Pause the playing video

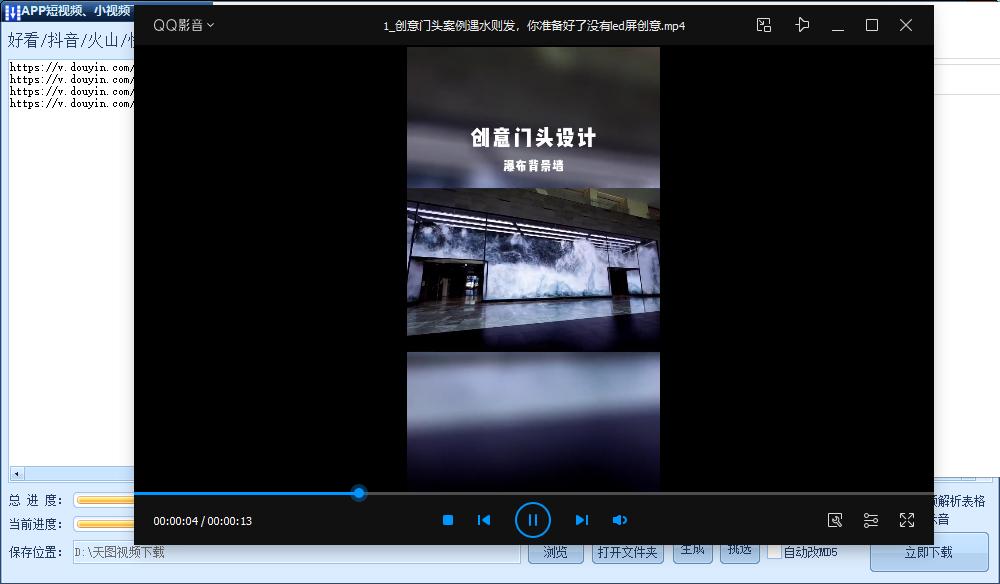click(x=533, y=520)
